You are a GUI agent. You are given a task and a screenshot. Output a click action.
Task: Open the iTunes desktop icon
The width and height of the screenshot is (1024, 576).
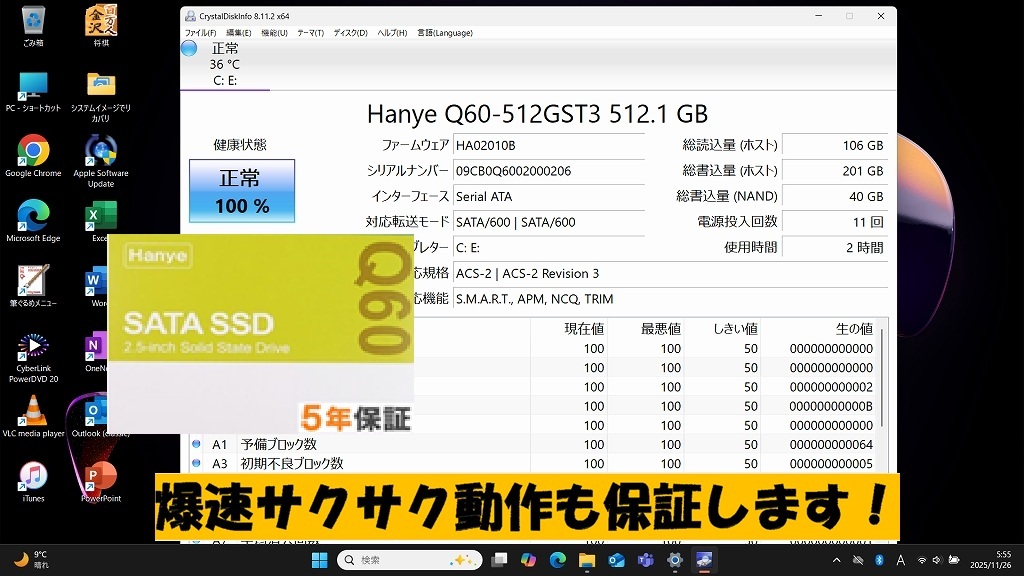pos(33,482)
